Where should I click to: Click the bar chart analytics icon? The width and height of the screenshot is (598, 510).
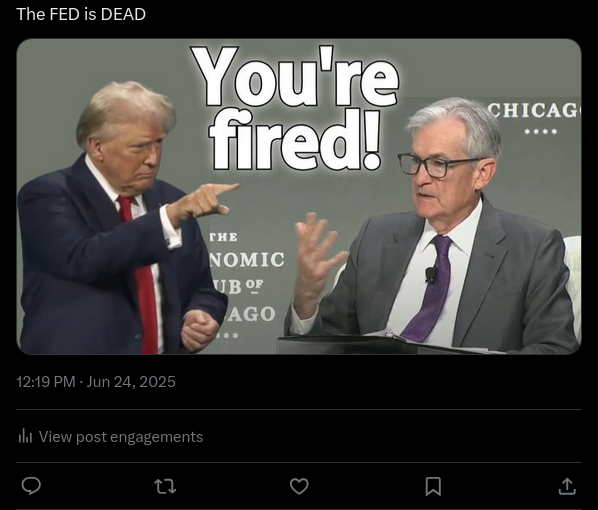click(x=25, y=436)
